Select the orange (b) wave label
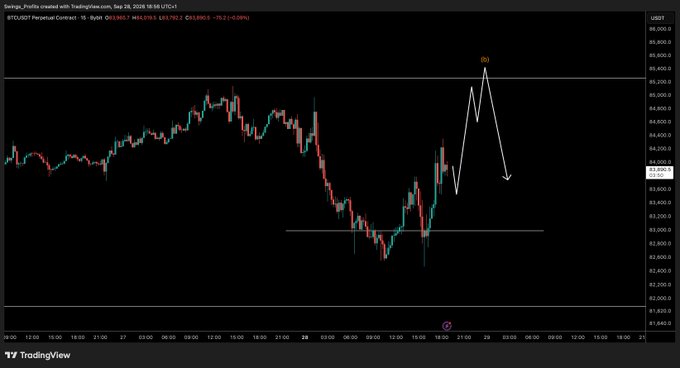680x368 pixels. pyautogui.click(x=485, y=59)
